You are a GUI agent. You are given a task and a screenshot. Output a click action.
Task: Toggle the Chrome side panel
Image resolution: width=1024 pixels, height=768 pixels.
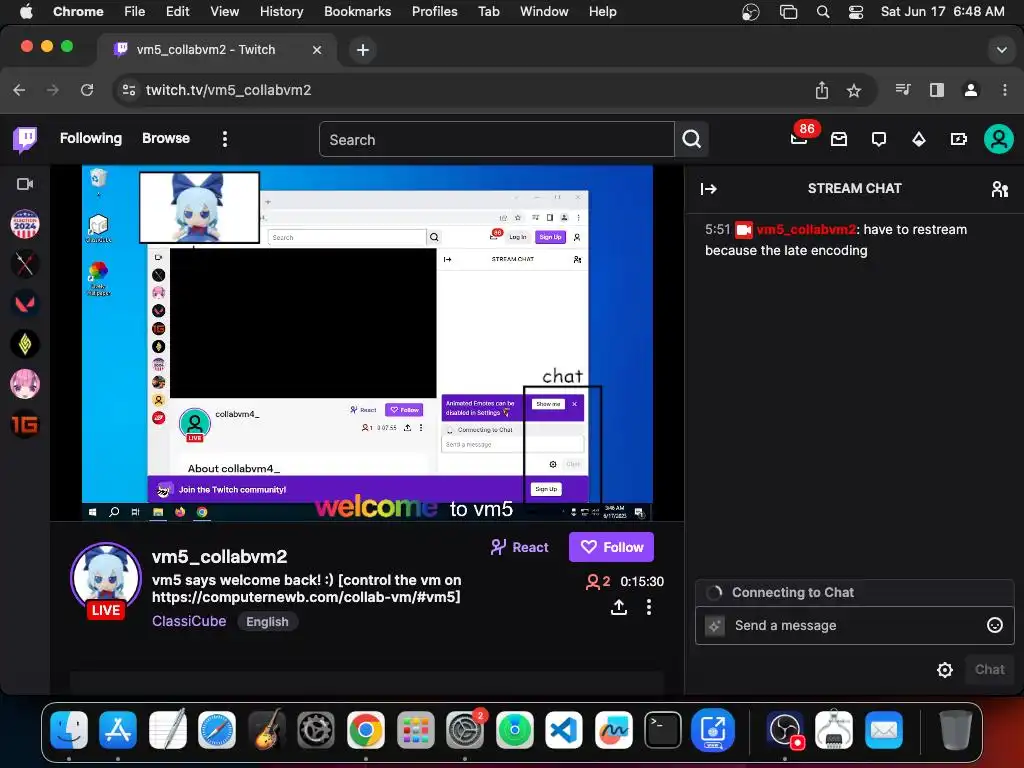(x=936, y=90)
